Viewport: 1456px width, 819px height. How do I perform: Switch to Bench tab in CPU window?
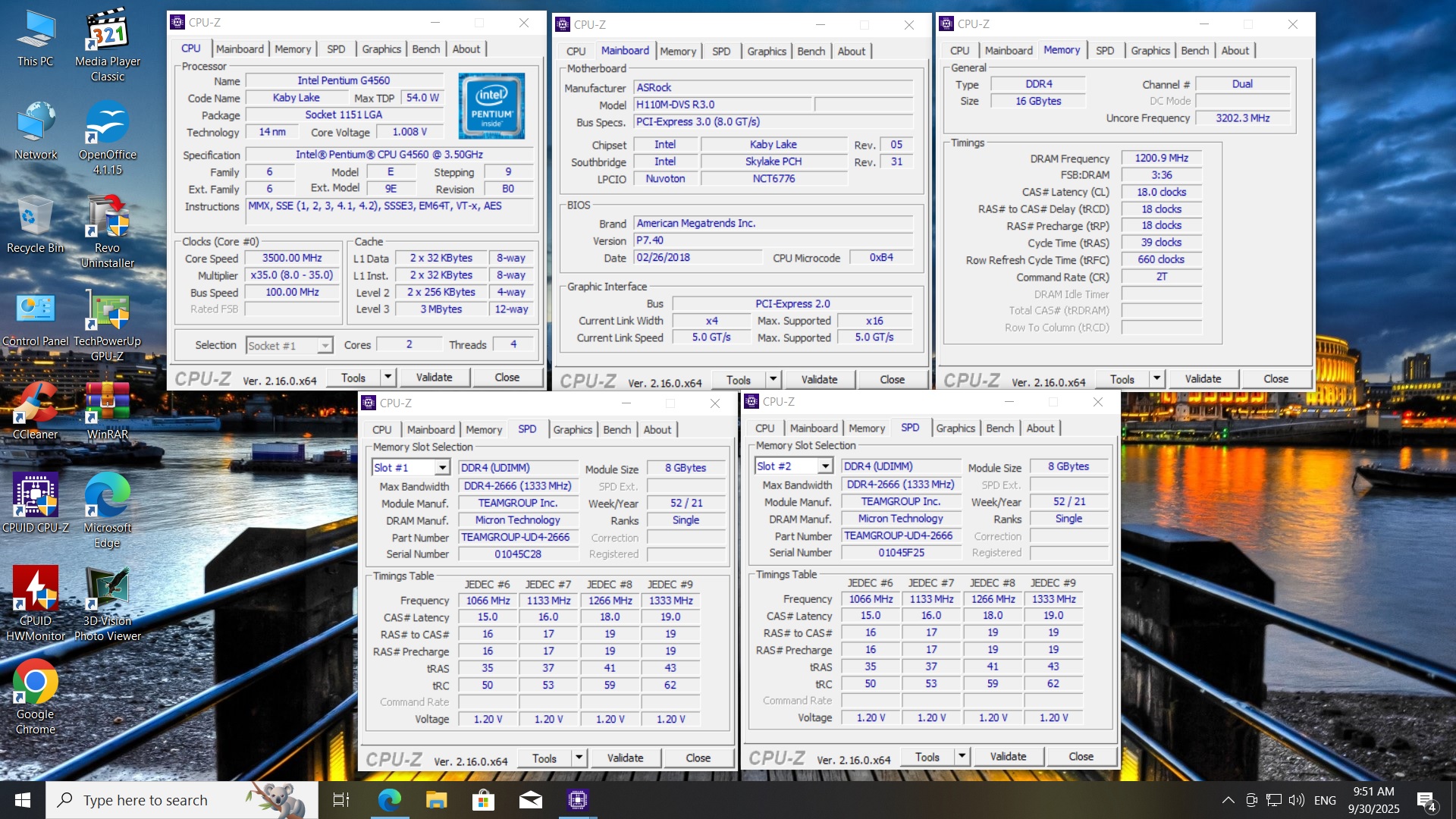click(425, 49)
